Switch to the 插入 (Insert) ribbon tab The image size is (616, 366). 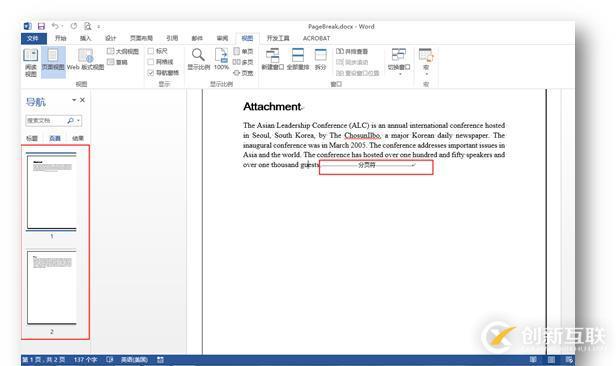tap(85, 38)
